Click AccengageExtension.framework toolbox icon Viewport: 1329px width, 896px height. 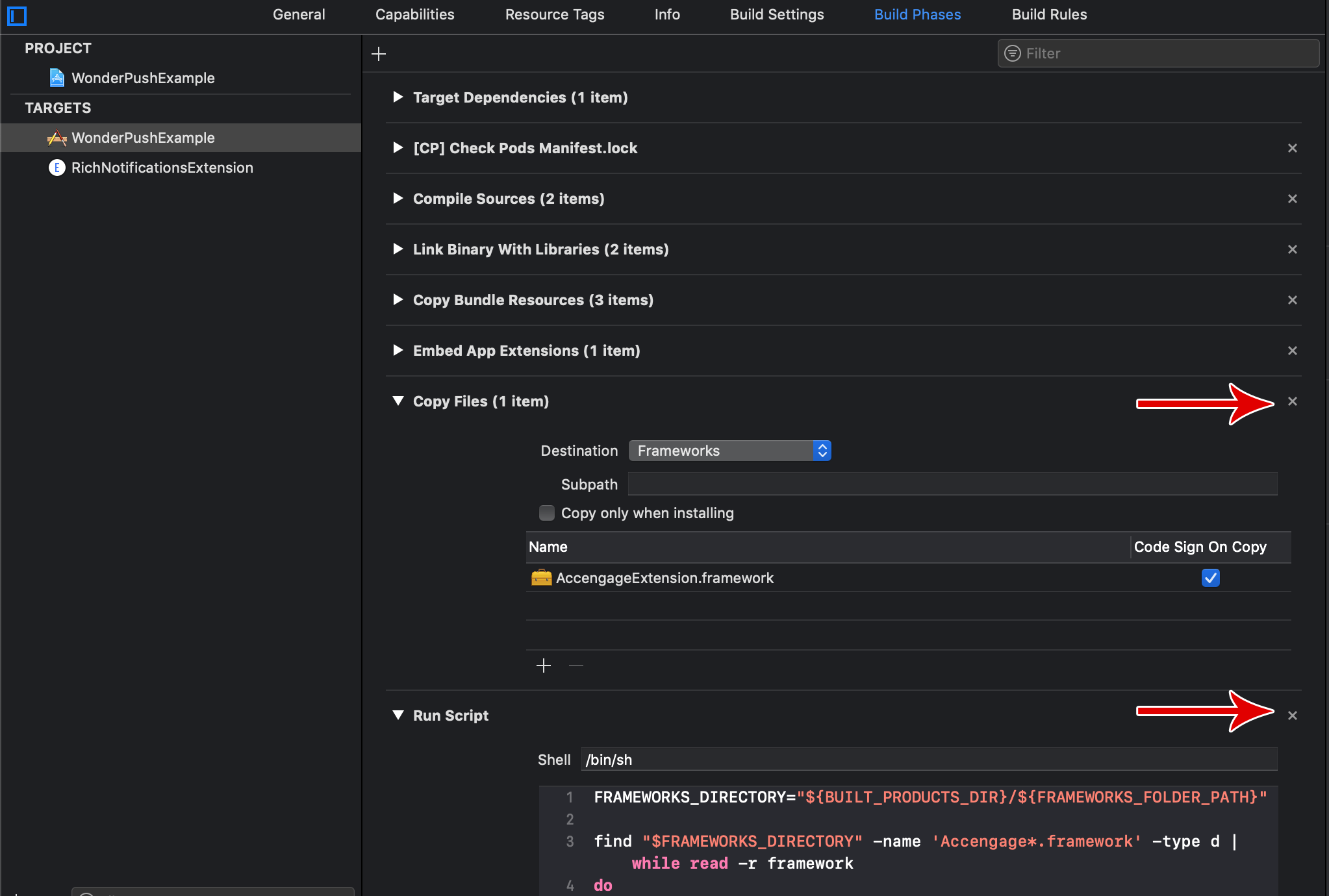541,577
